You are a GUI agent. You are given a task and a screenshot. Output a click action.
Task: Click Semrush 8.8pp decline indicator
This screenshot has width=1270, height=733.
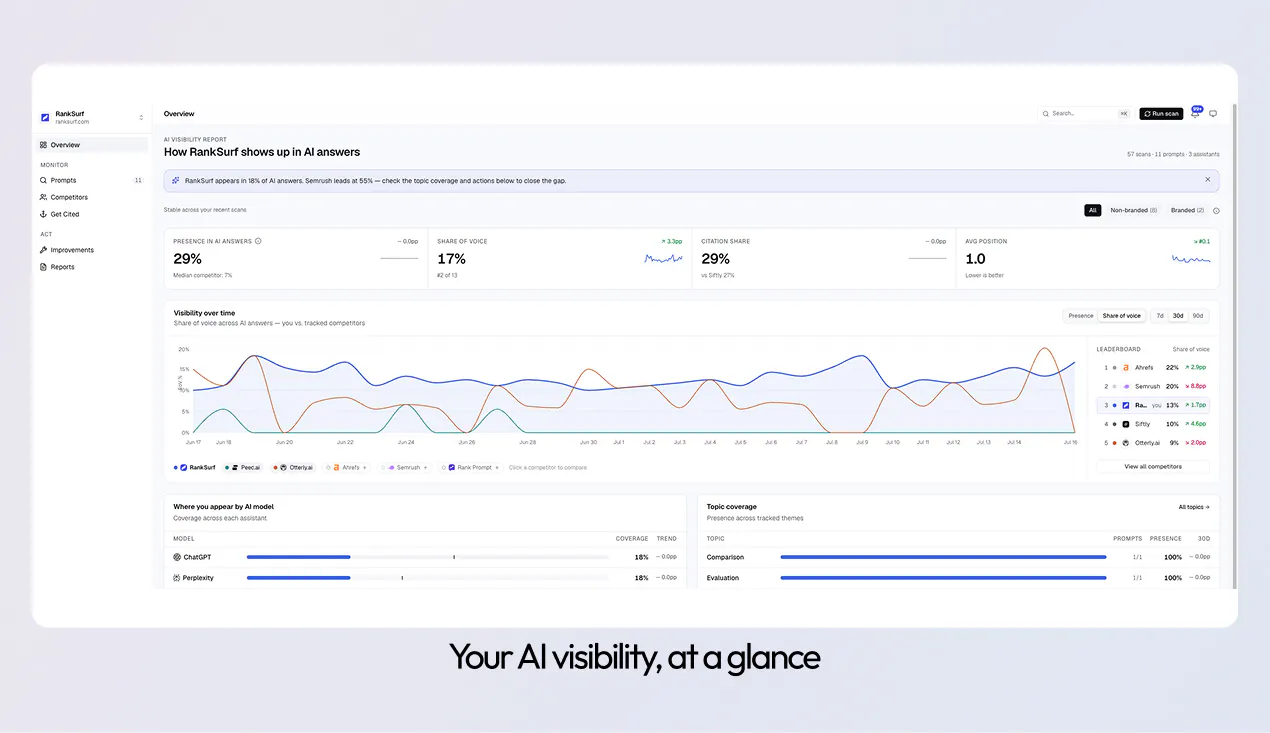click(x=1196, y=386)
